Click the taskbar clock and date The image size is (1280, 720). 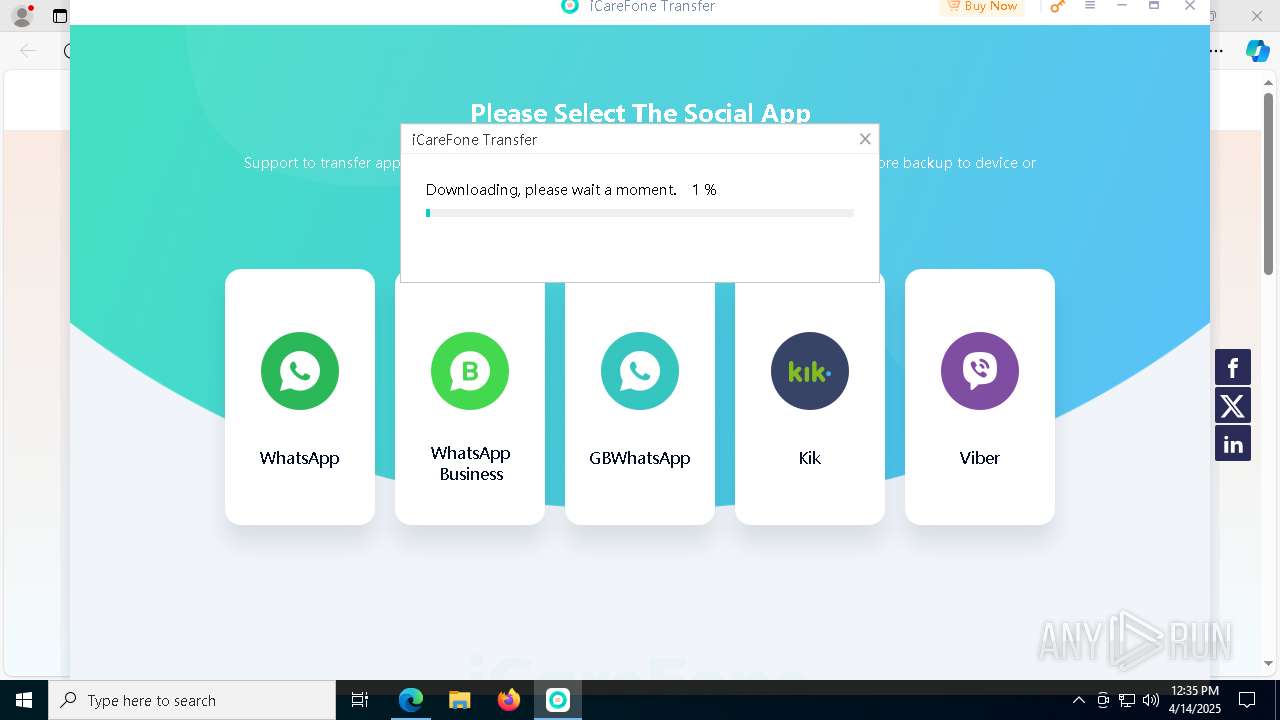1195,700
